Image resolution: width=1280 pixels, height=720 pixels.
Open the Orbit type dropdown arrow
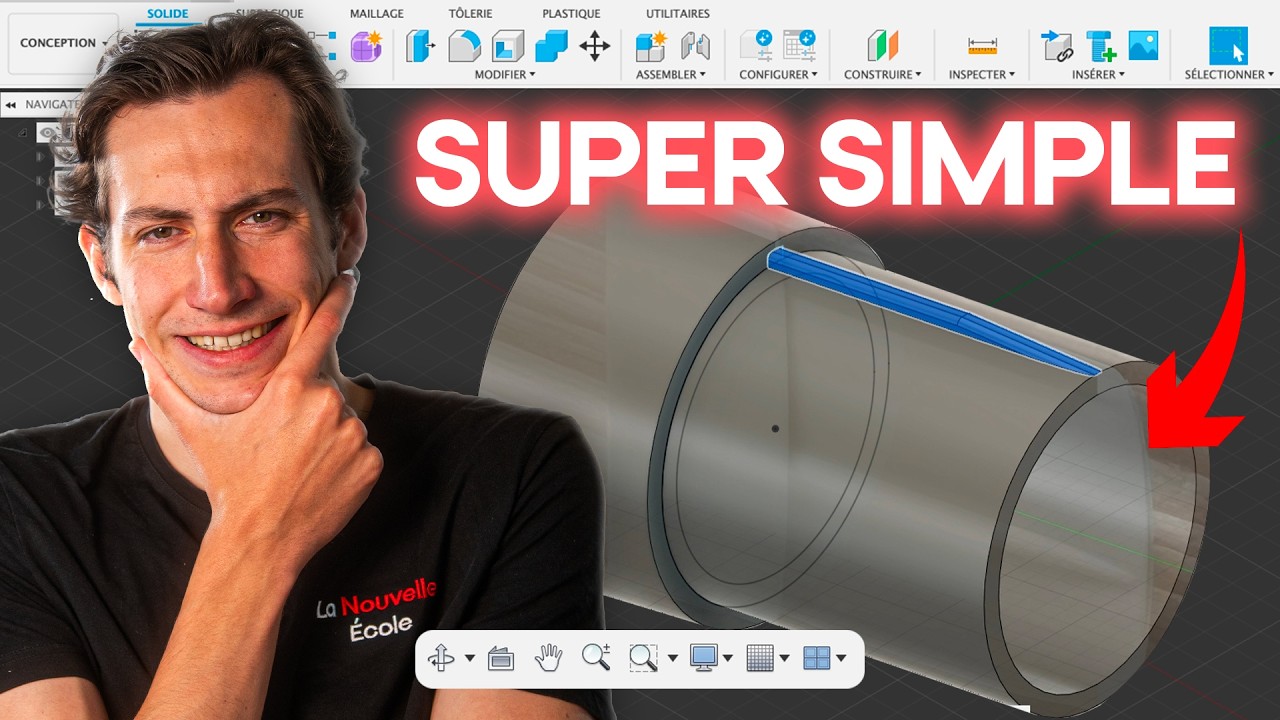(470, 658)
